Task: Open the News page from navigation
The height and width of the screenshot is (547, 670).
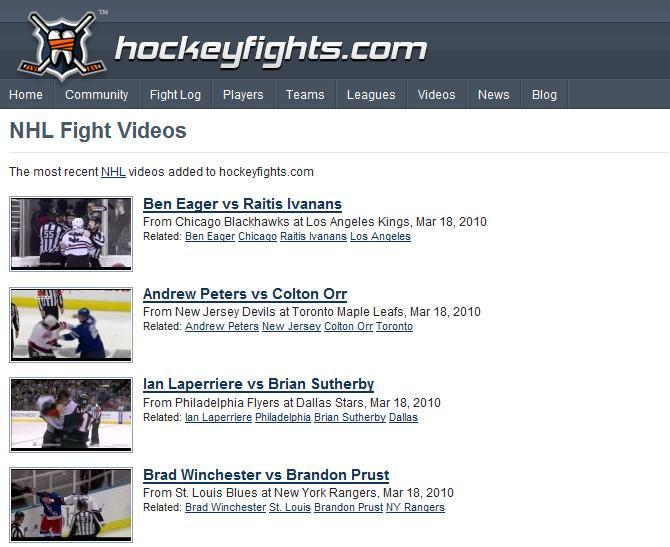Action: (494, 94)
